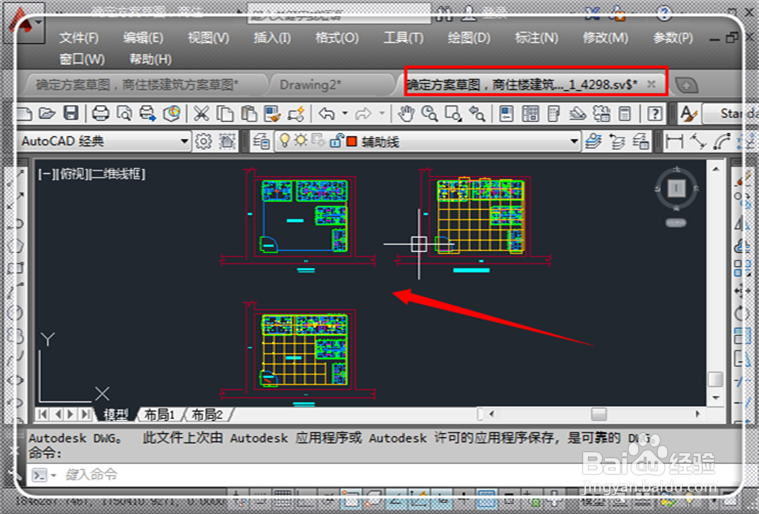Click the Copy icon in the toolbar

click(x=225, y=114)
